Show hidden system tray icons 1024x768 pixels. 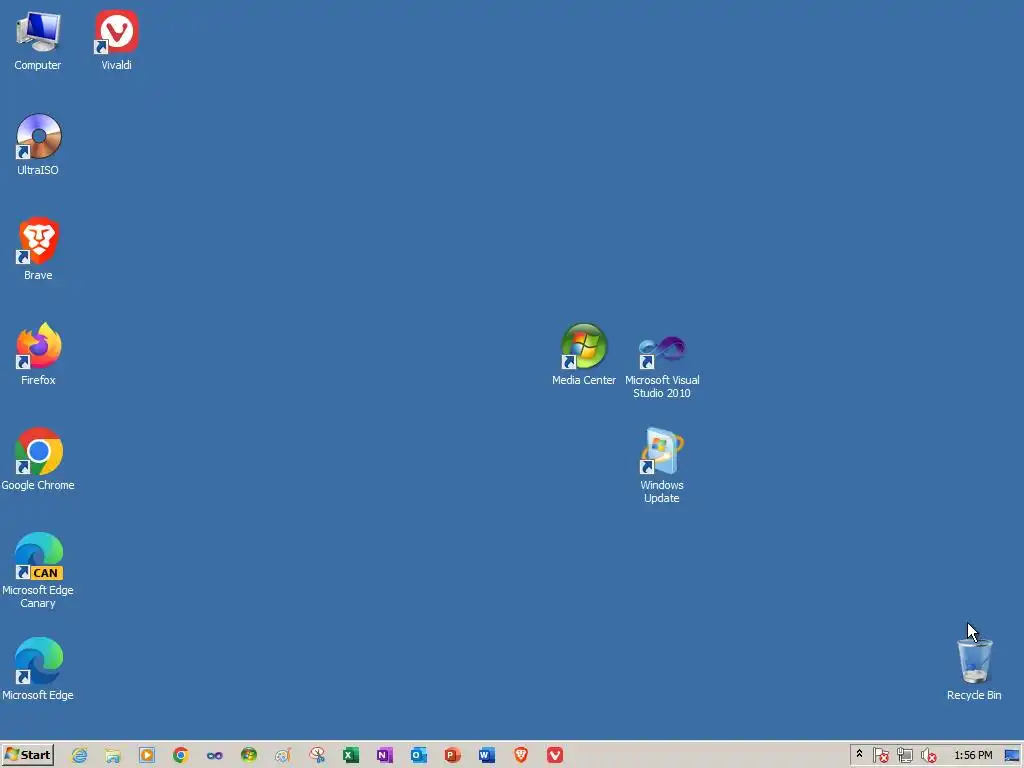pyautogui.click(x=859, y=755)
